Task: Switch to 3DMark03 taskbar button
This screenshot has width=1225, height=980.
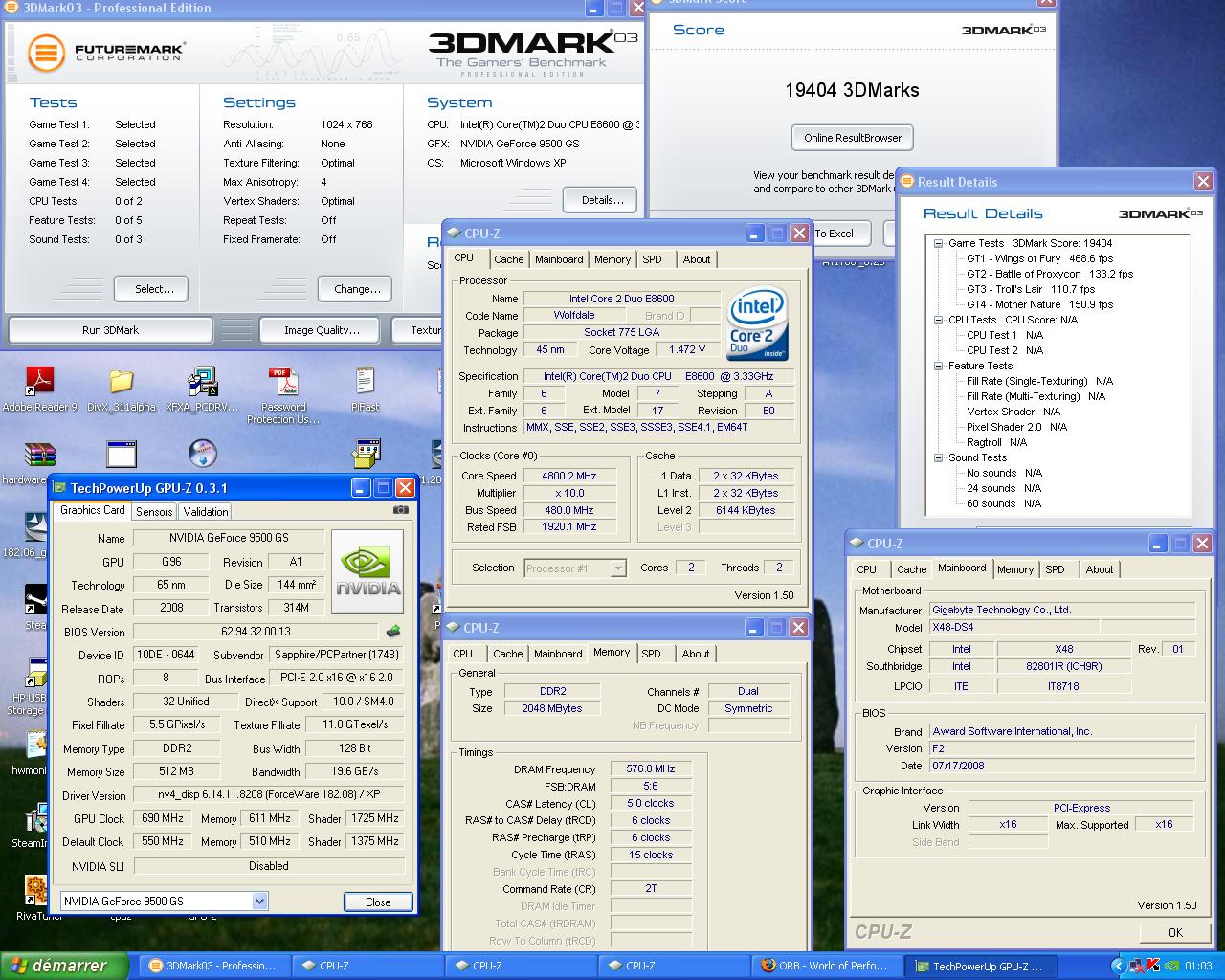Action: pos(213,966)
